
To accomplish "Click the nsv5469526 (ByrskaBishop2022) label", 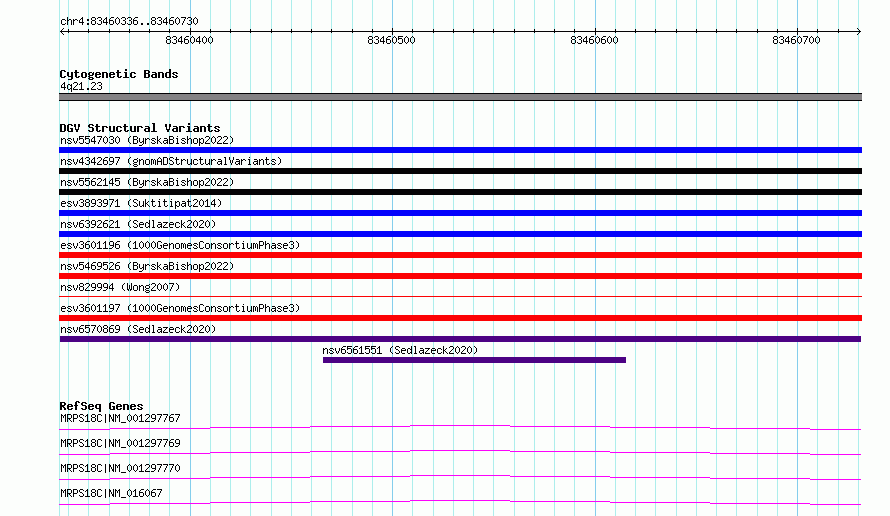I will [147, 266].
